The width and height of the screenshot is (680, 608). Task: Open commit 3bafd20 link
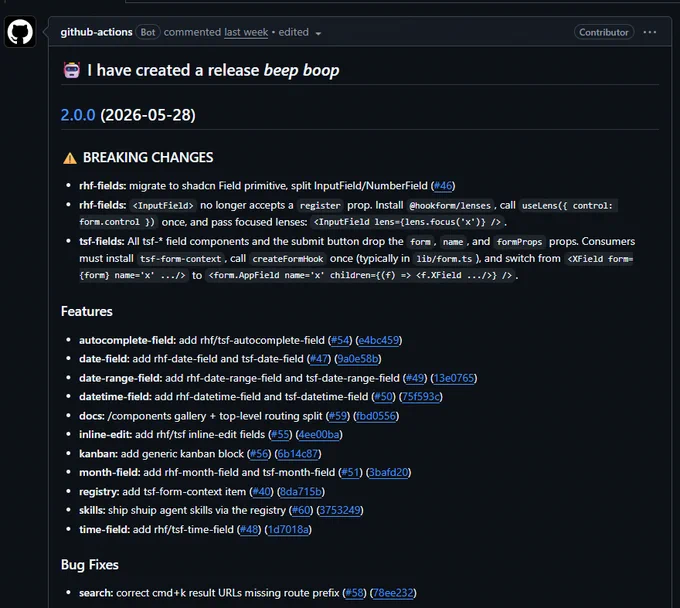coord(389,472)
